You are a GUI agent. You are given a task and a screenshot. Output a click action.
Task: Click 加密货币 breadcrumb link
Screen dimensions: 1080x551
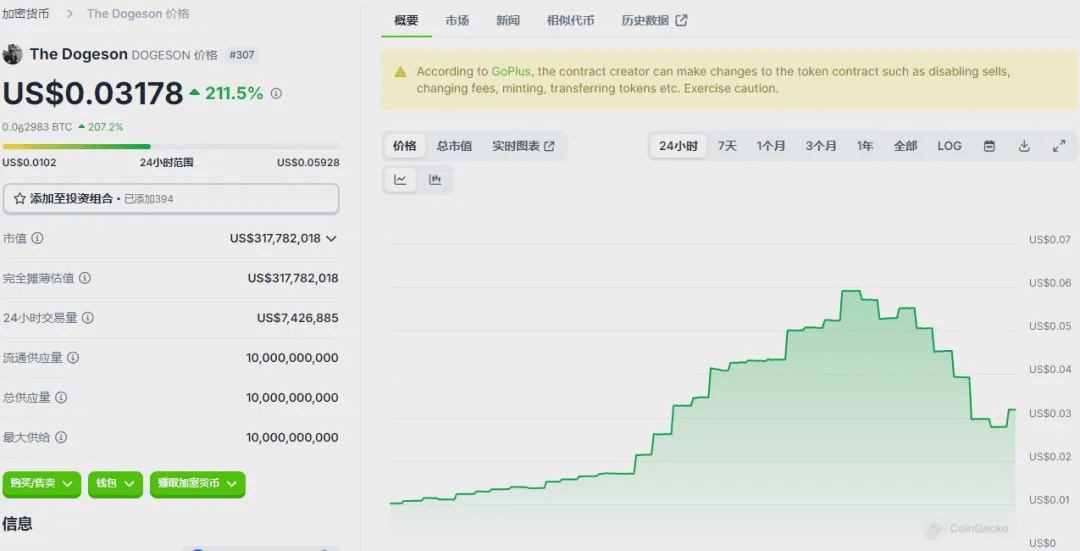pos(25,14)
